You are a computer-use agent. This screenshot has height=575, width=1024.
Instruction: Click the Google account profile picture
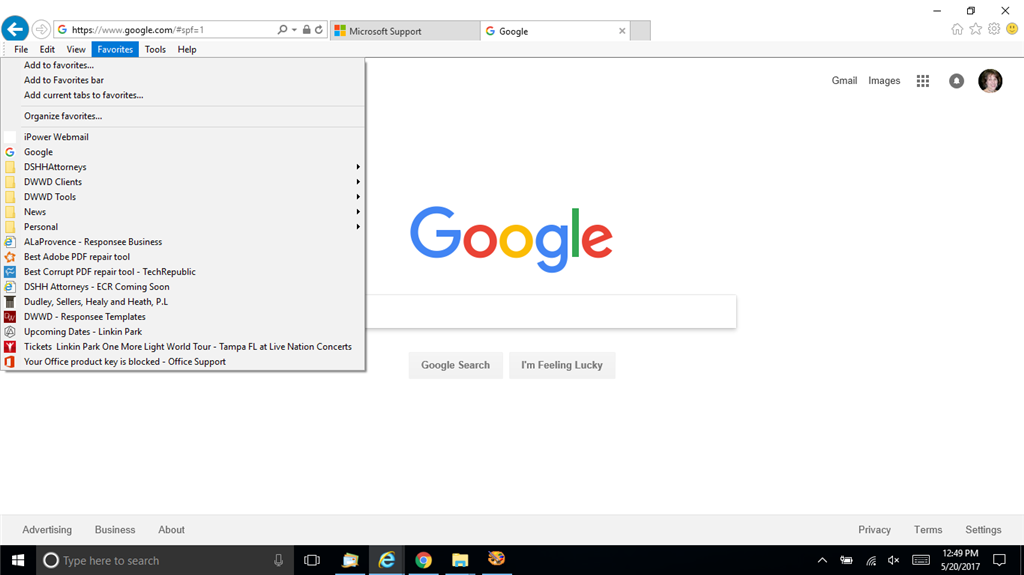(990, 81)
